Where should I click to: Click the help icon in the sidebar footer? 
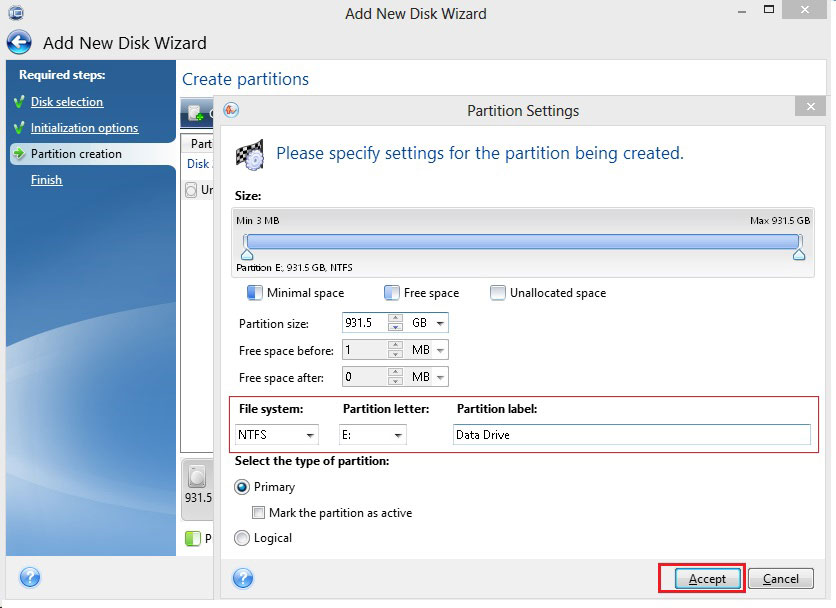30,577
